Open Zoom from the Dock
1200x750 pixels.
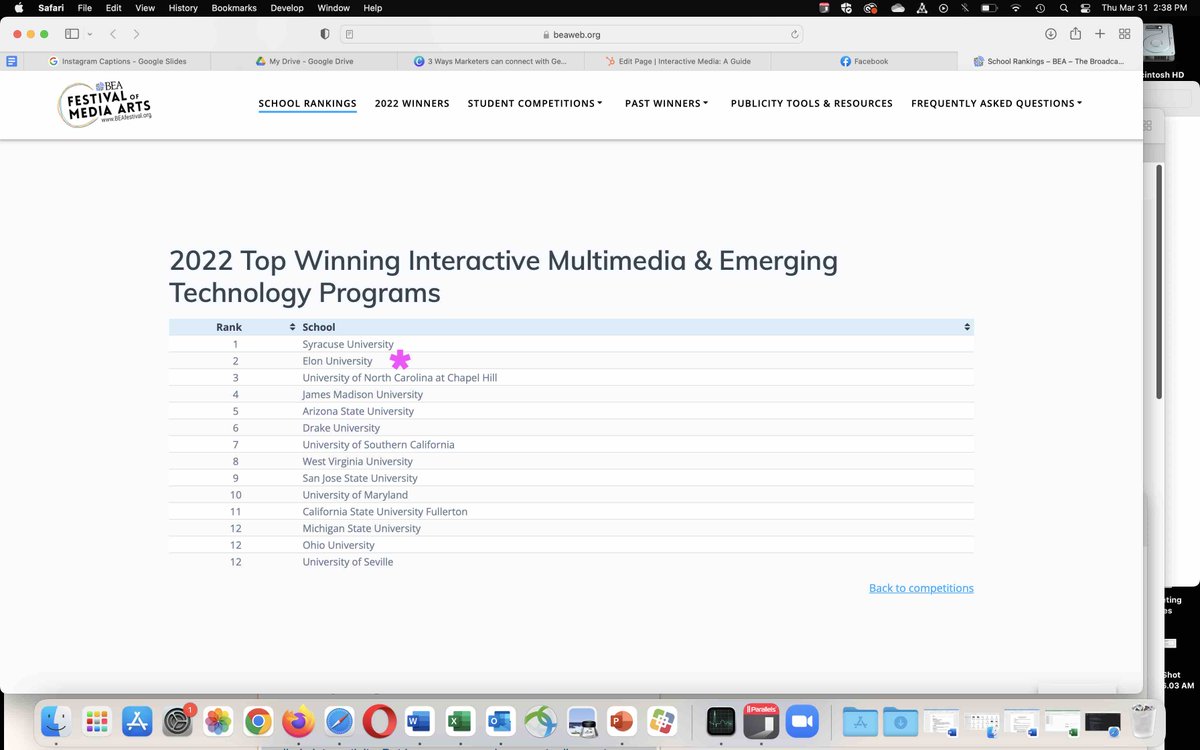tap(802, 721)
